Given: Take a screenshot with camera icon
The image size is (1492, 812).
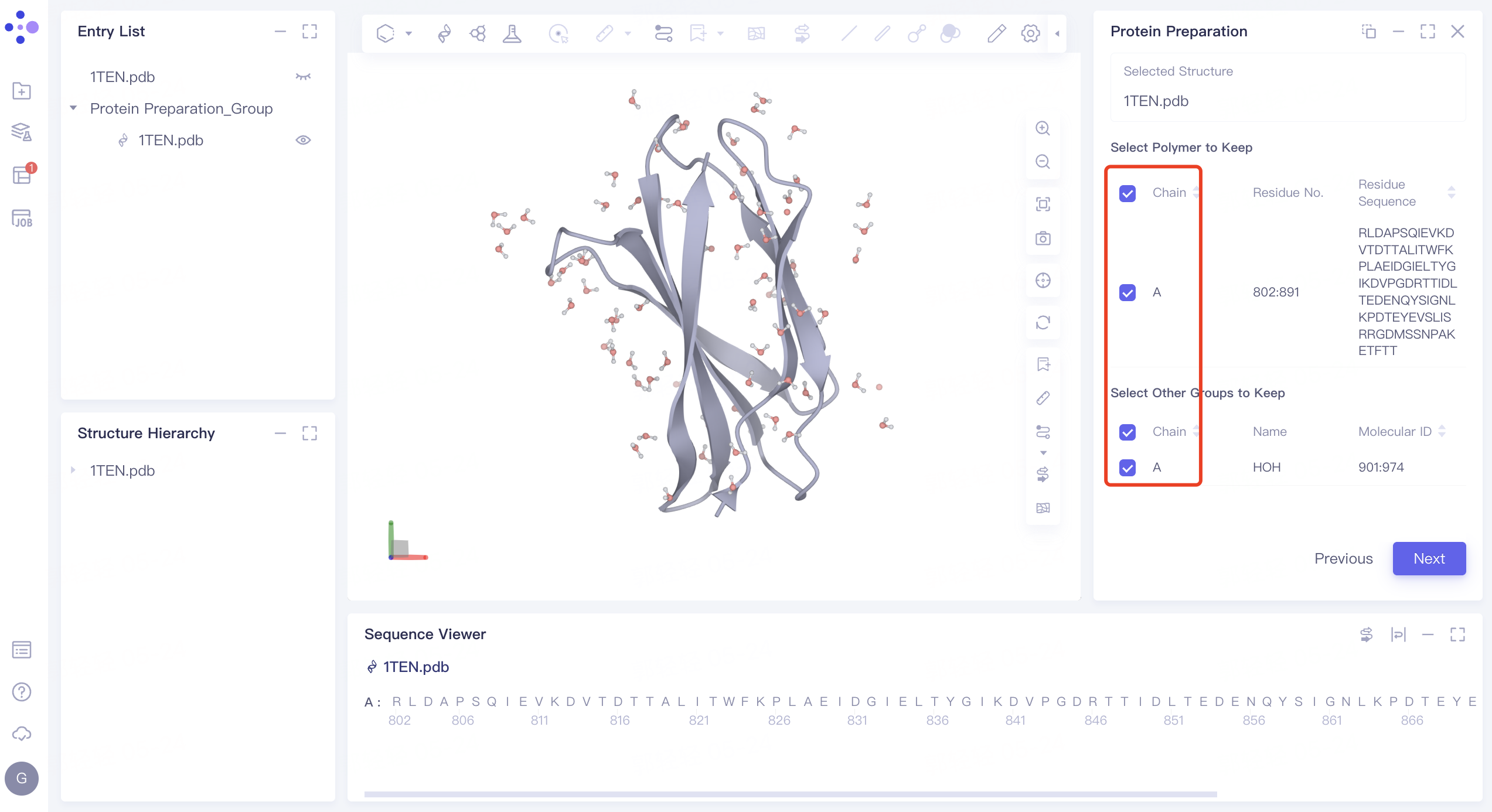Looking at the screenshot, I should point(1043,238).
